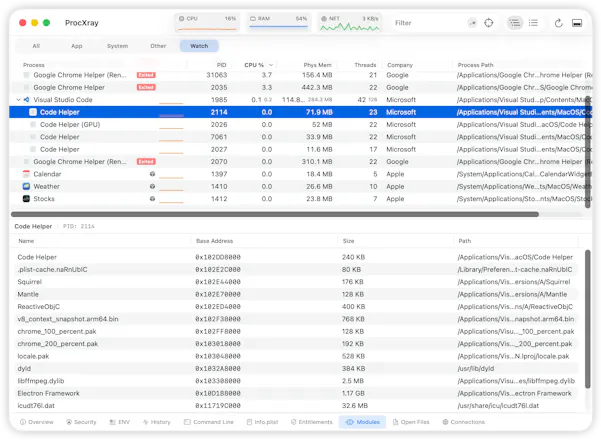Click inside the Filter search field

[x=429, y=23]
